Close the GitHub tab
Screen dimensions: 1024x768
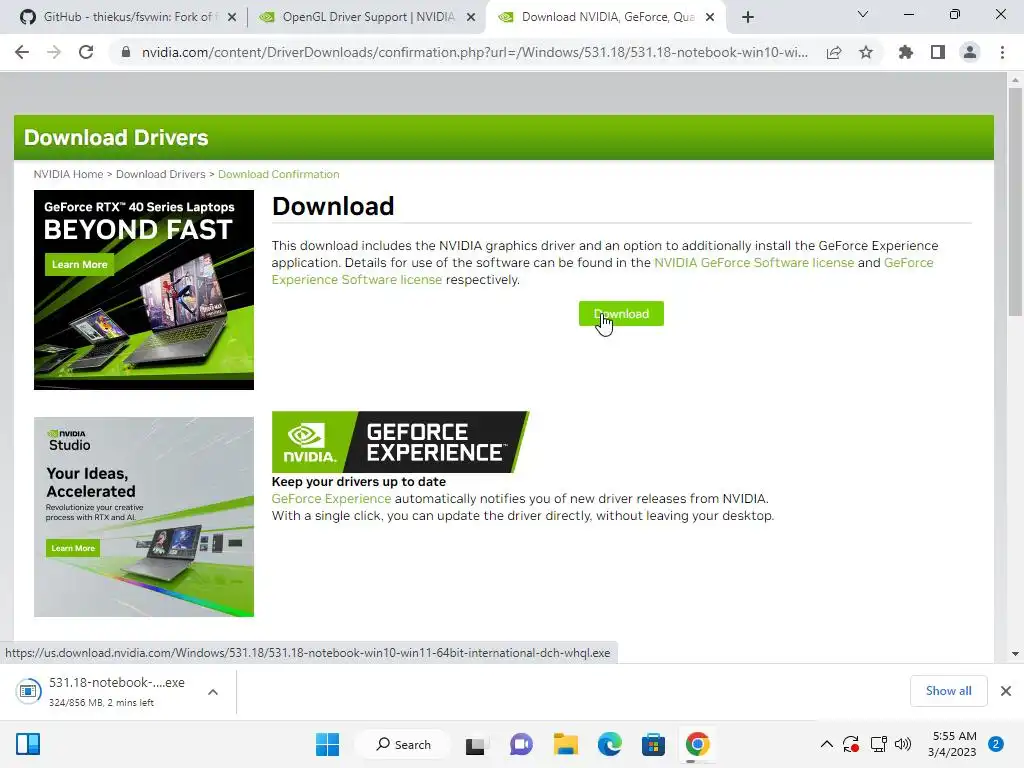232,18
